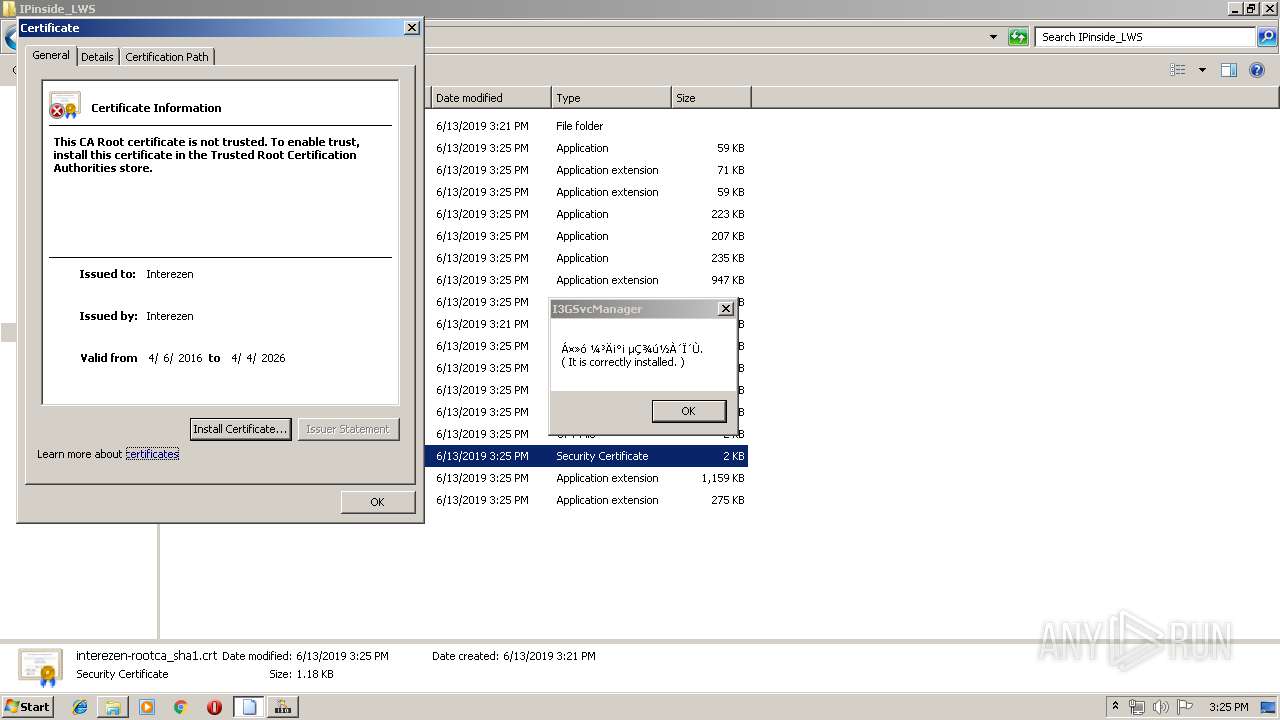Click OK in the I3GSvcManager message box
Viewport: 1280px width, 720px height.
click(688, 411)
